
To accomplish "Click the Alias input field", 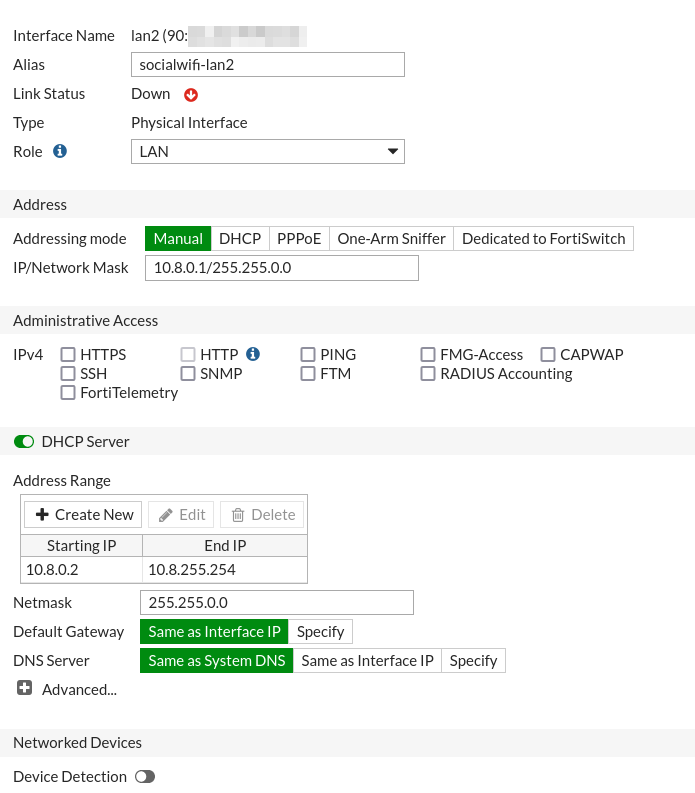I will (267, 65).
